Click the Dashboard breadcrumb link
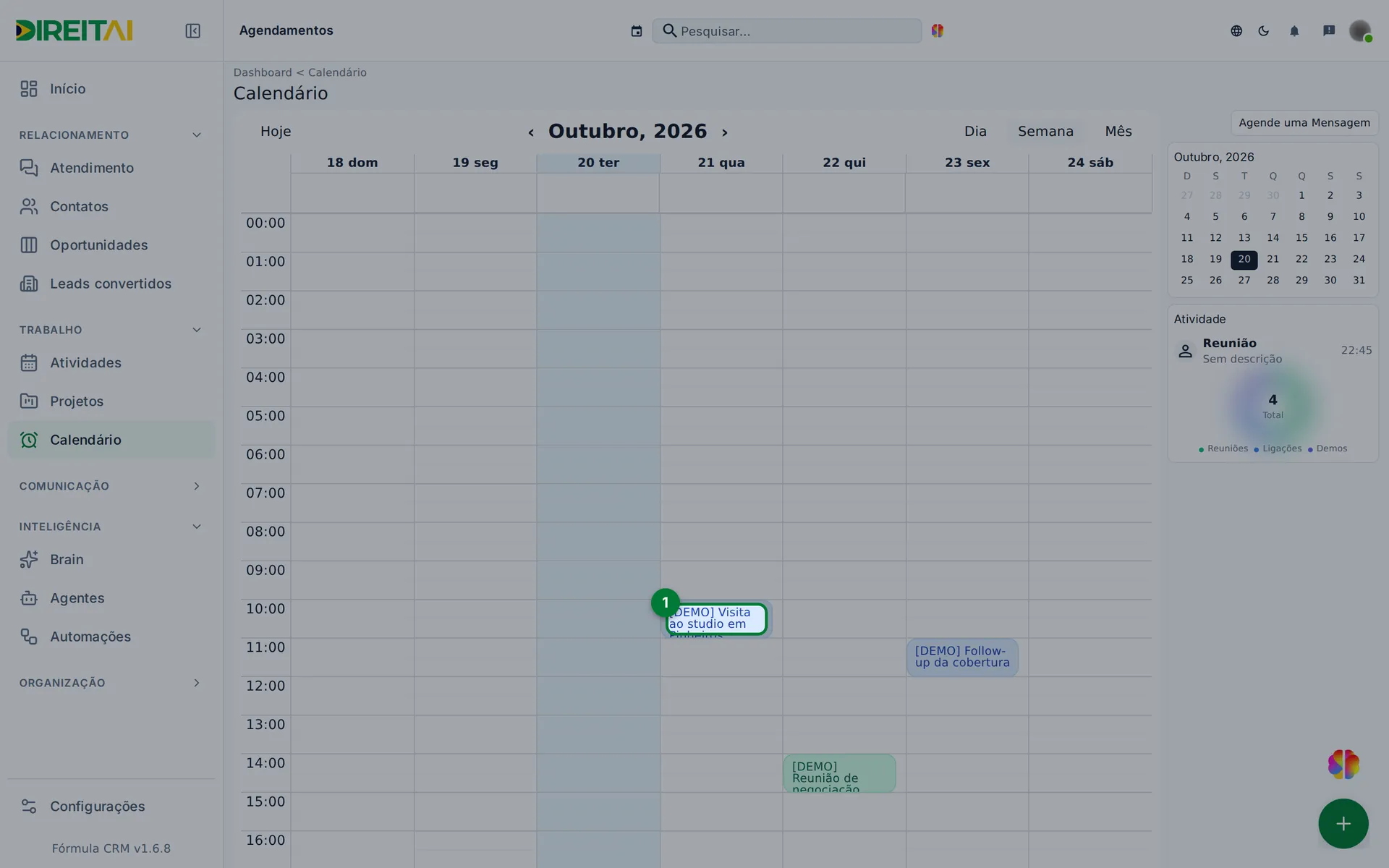1389x868 pixels. point(263,72)
